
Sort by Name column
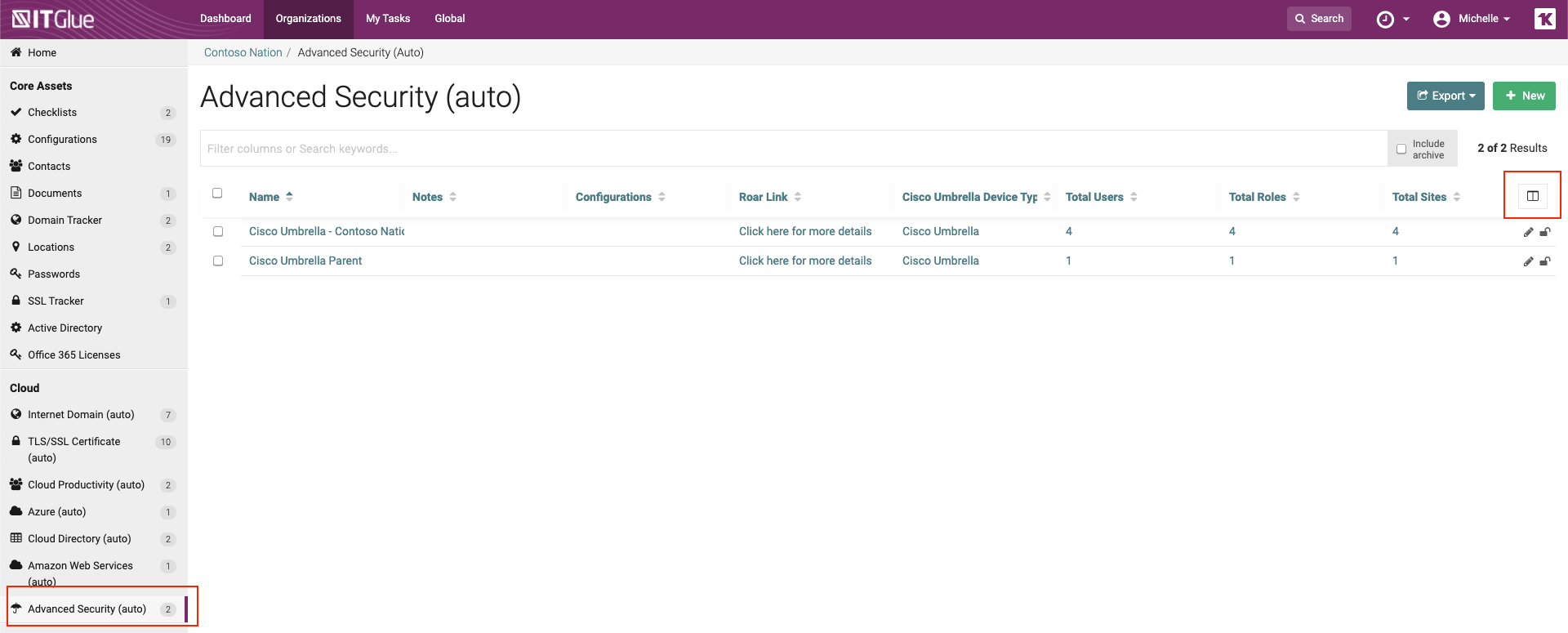[271, 197]
